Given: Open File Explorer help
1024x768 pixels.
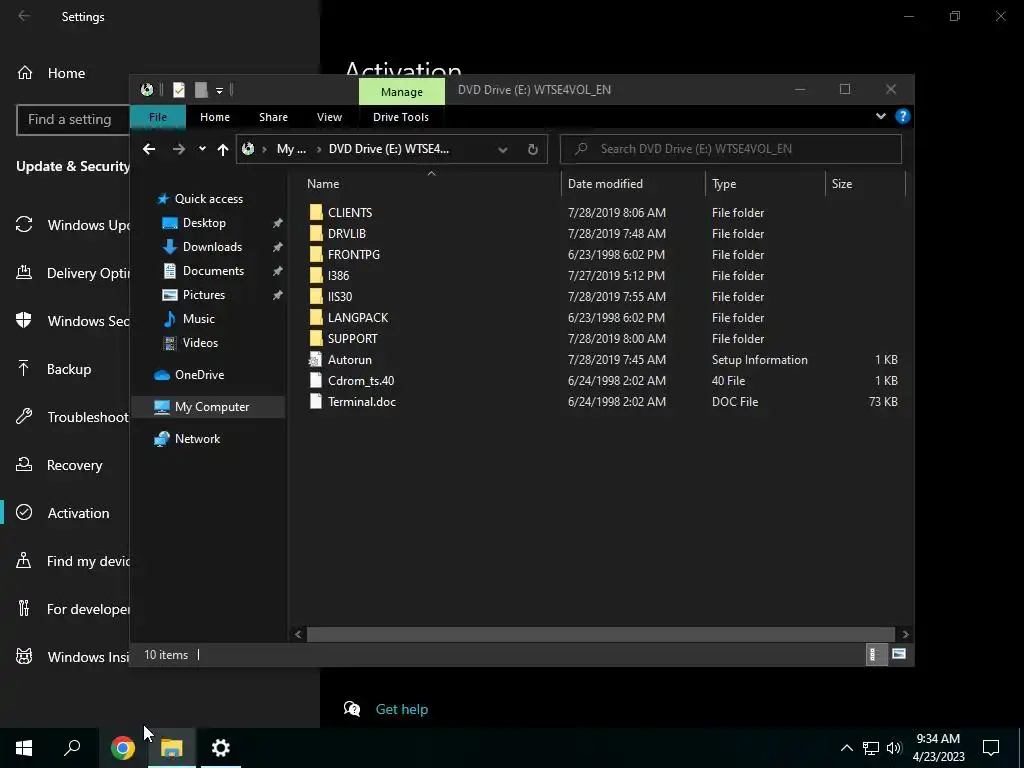Looking at the screenshot, I should pyautogui.click(x=903, y=116).
